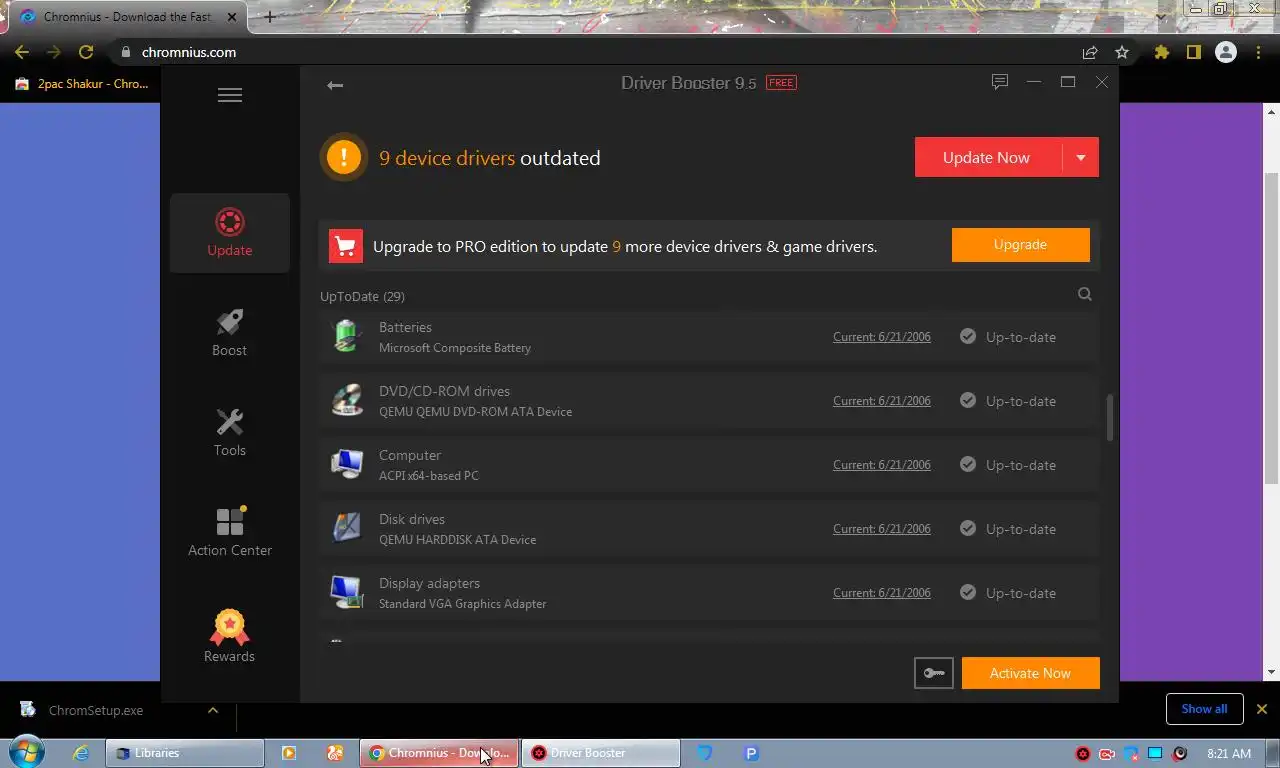Open the Windows Start orb
The image size is (1280, 768).
(x=26, y=752)
